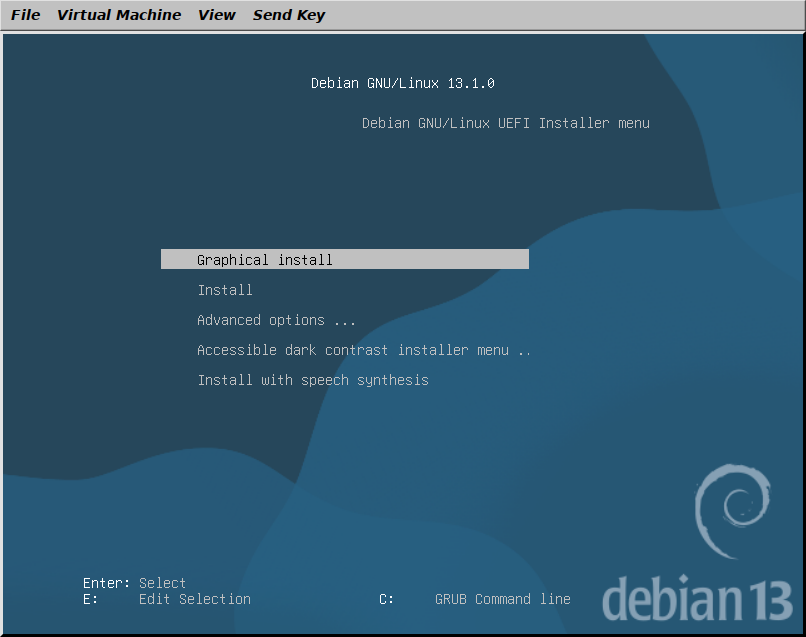806x637 pixels.
Task: Click the GRUB Command line hint
Action: click(502, 598)
